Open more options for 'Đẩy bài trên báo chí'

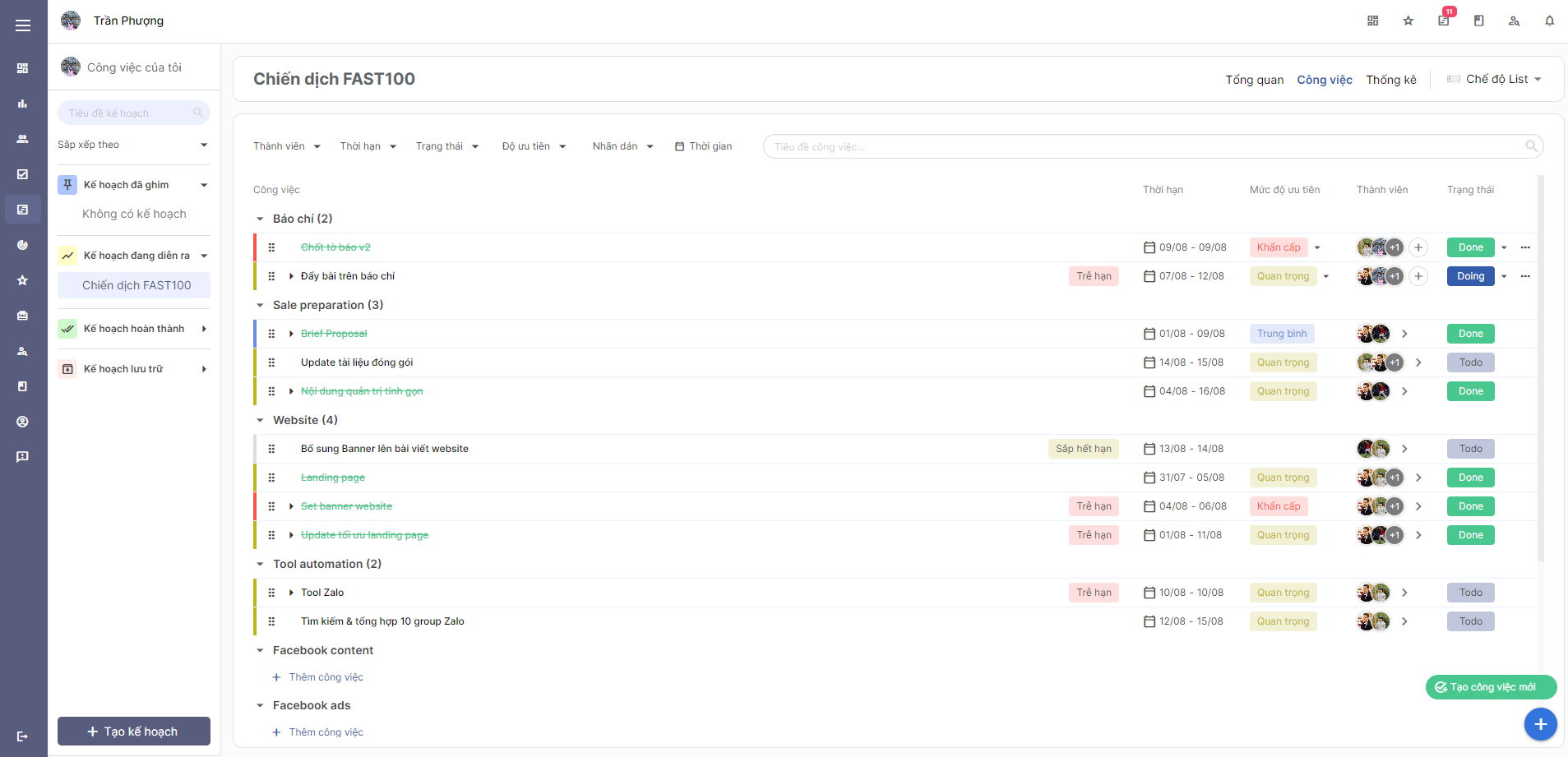[x=1525, y=276]
